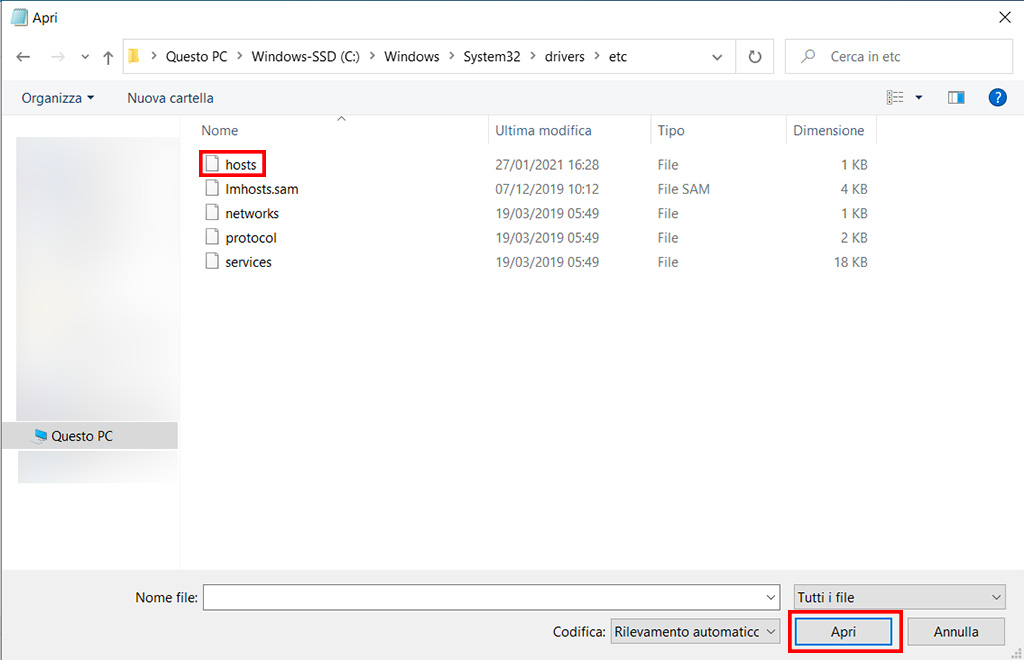Change view layout icon

(895, 97)
